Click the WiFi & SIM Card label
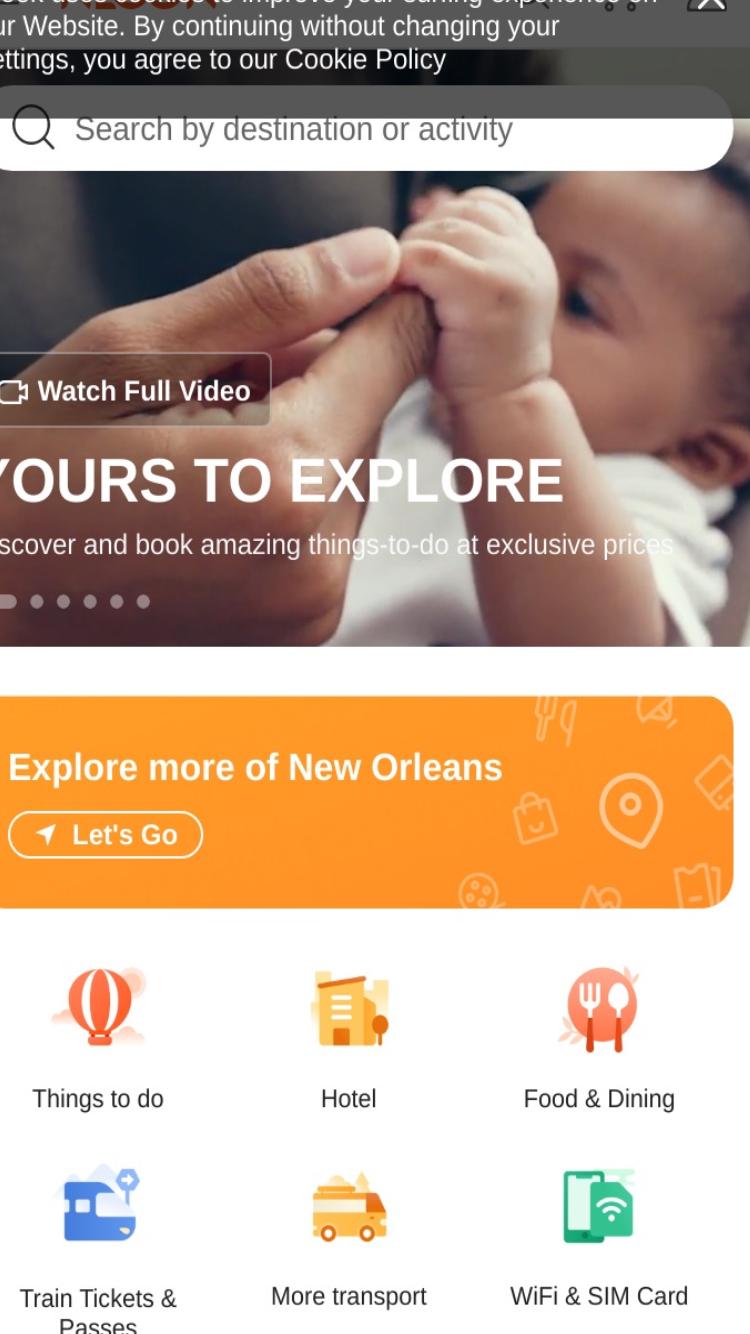The height and width of the screenshot is (1334, 750). [x=599, y=1296]
